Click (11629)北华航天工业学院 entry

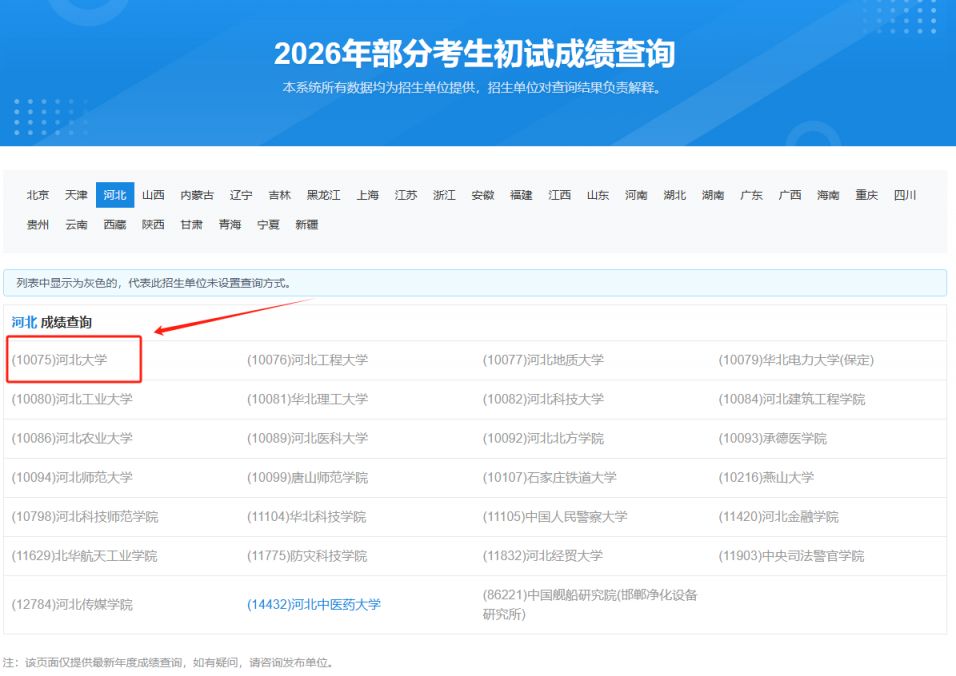coord(84,555)
